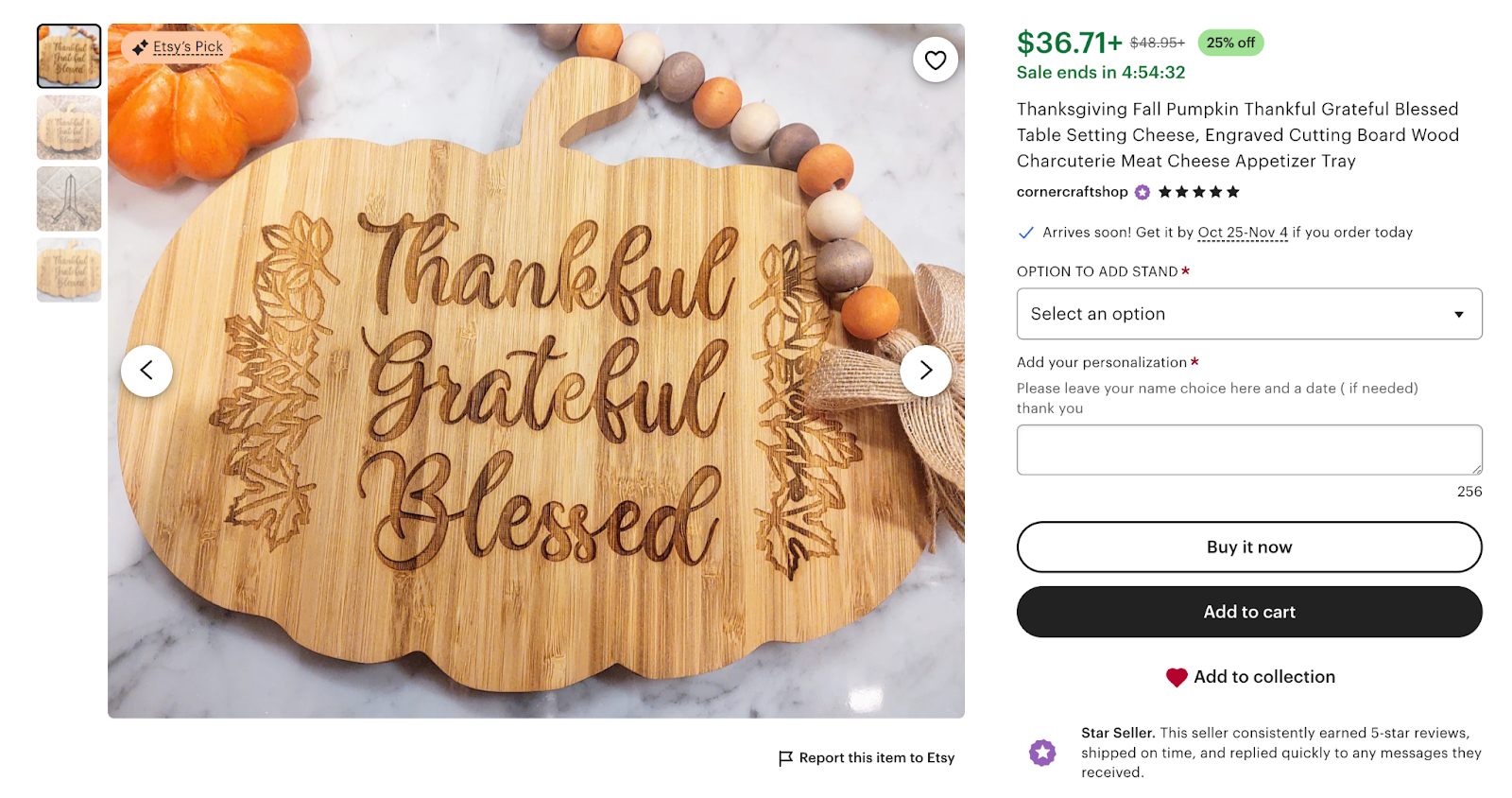Click the blue checkmark near the arrival estimate
The image size is (1512, 798).
[x=1024, y=232]
